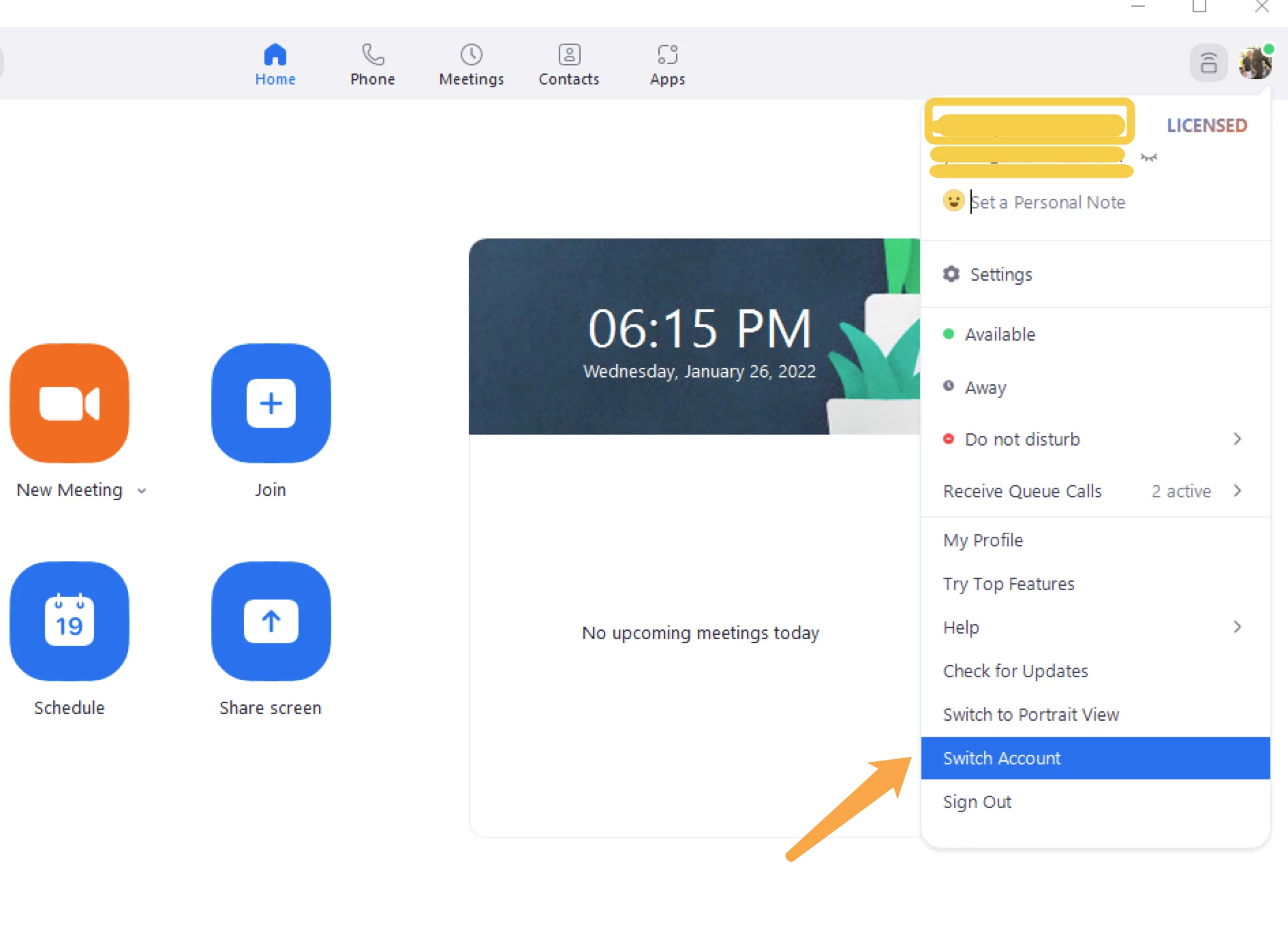
Task: Click the 2 active queue count
Action: pyautogui.click(x=1181, y=491)
